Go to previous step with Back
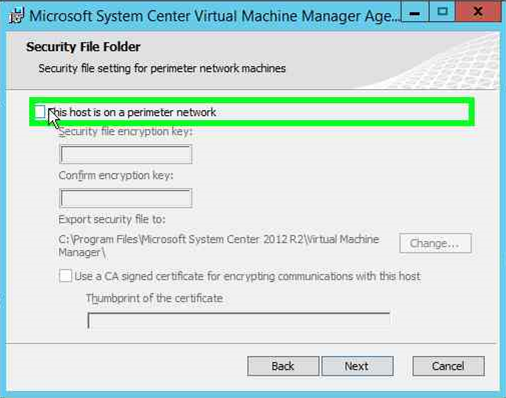 click(283, 366)
